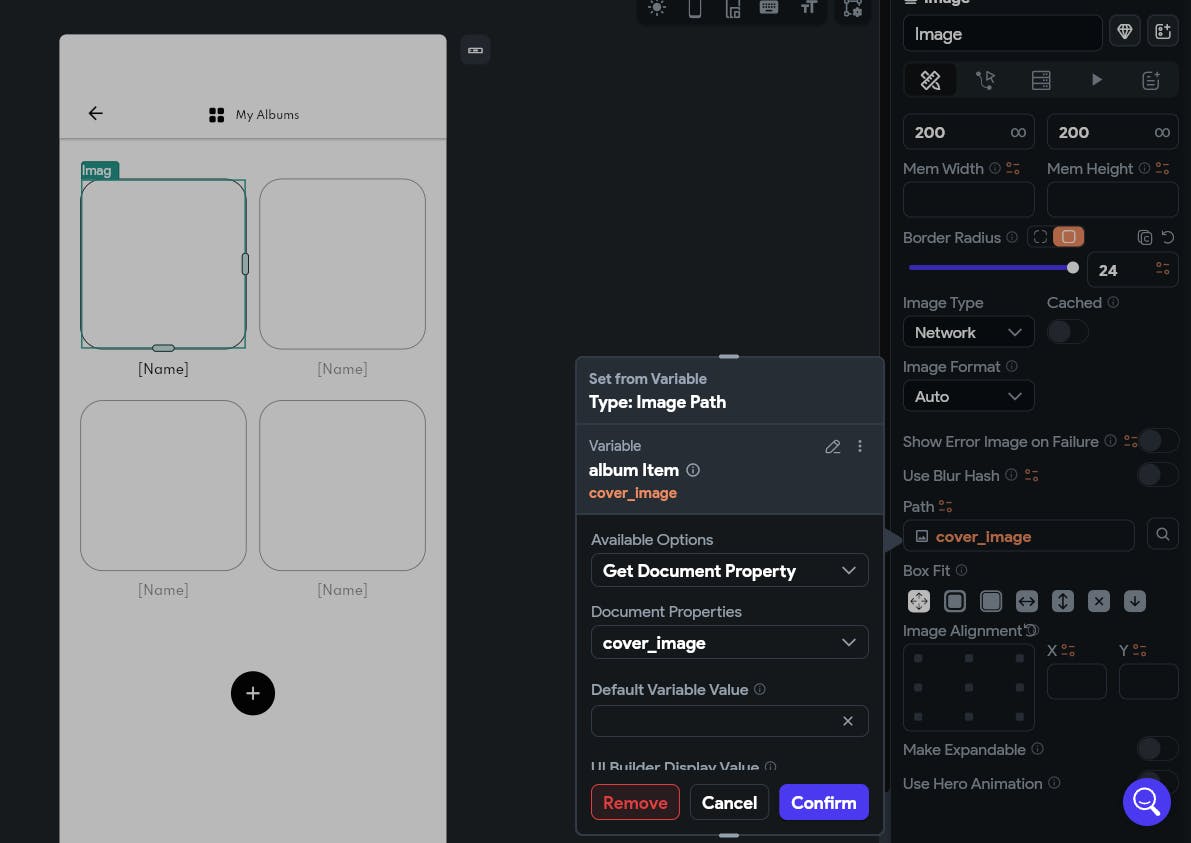Toggle Show Error Image on Failure
Image resolution: width=1191 pixels, height=843 pixels.
coord(1158,440)
